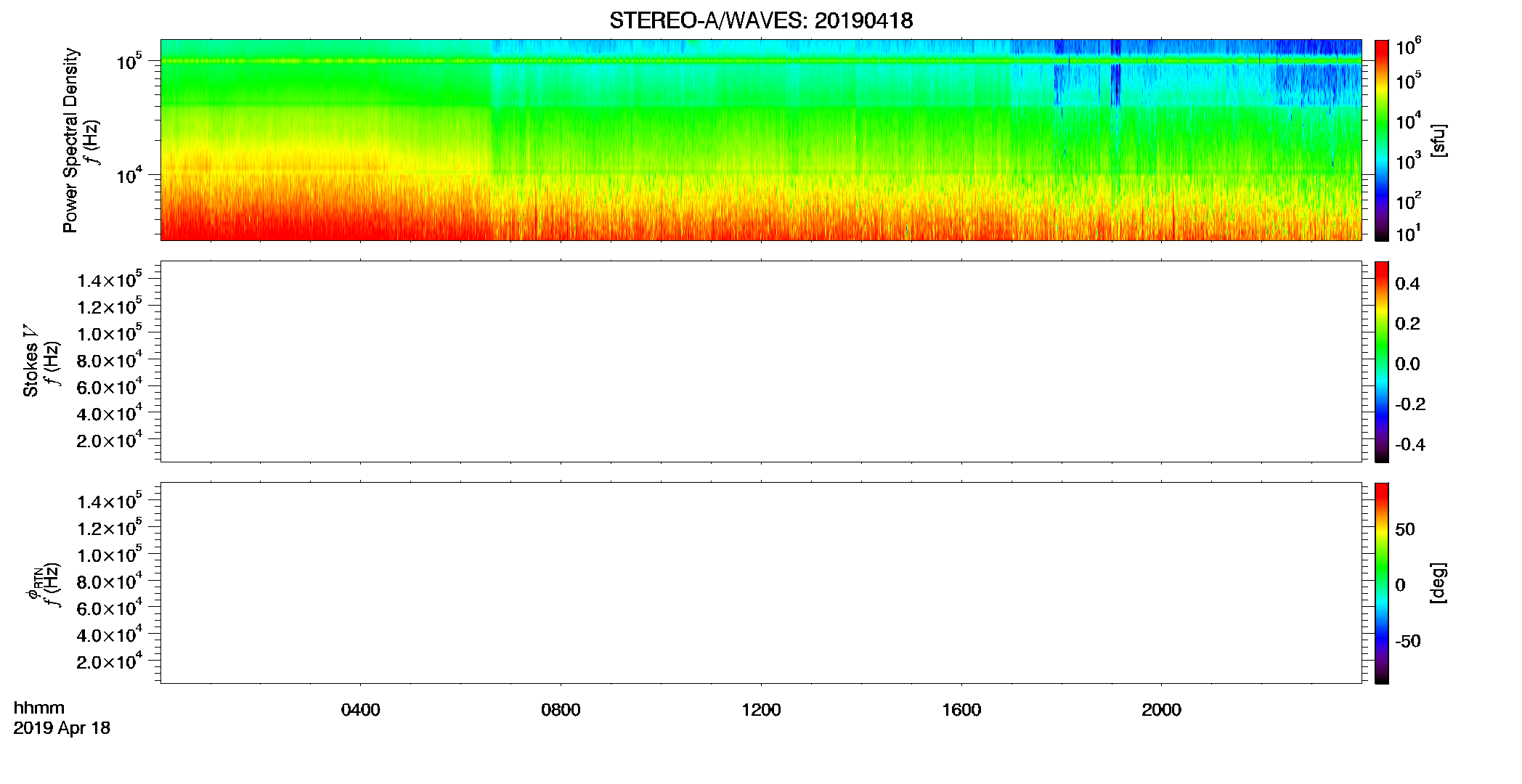1522x784 pixels.
Task: Click the "-50" label on the degrees color bar
Action: [x=1408, y=641]
